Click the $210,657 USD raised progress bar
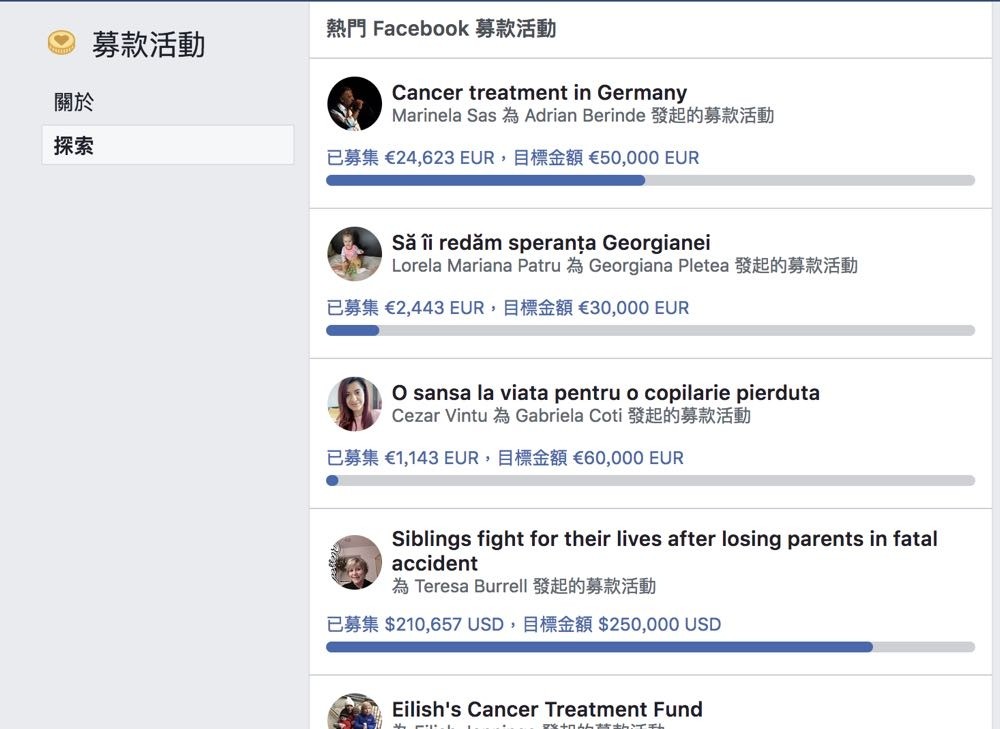 click(x=650, y=647)
